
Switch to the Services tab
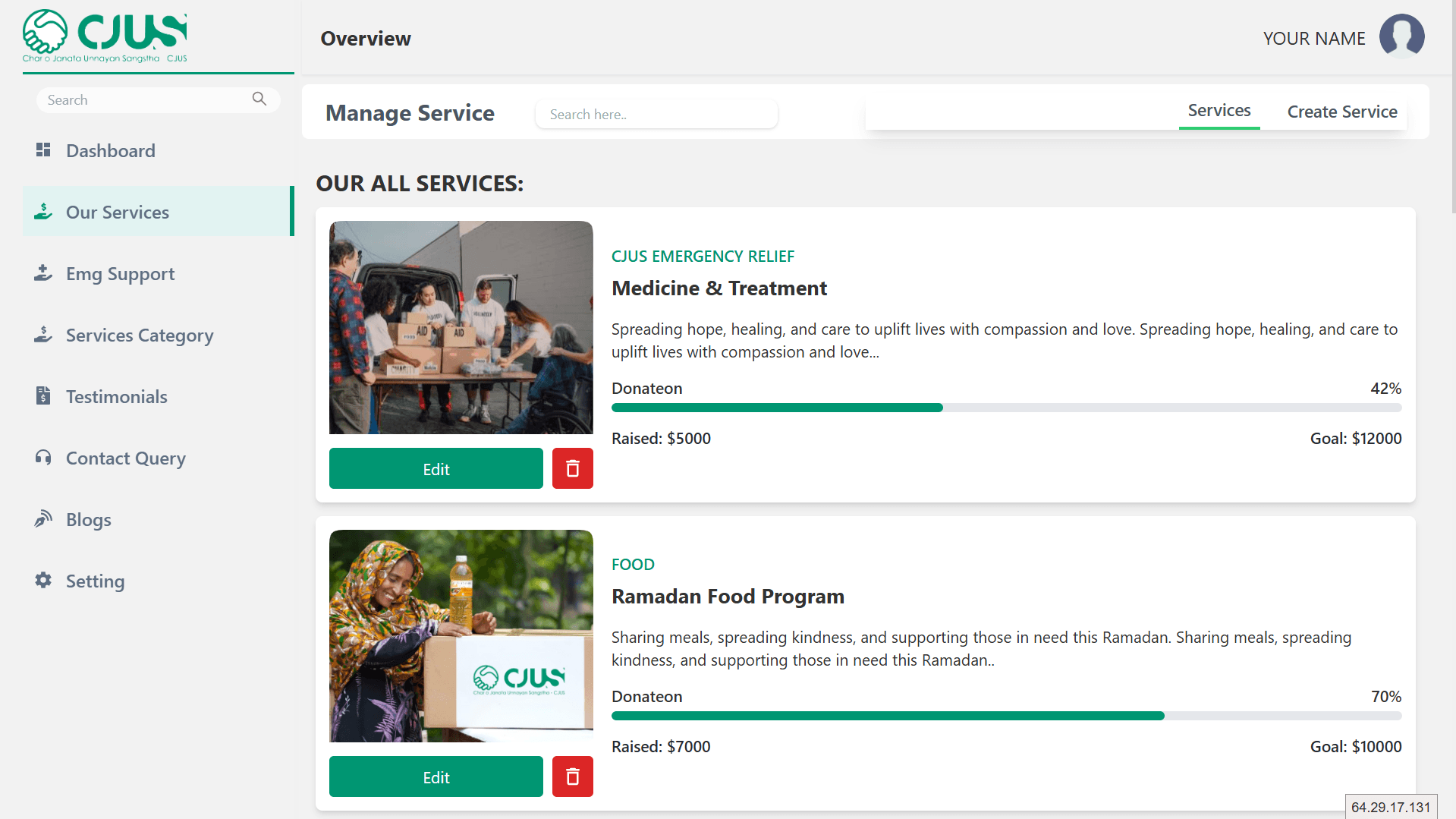point(1219,111)
